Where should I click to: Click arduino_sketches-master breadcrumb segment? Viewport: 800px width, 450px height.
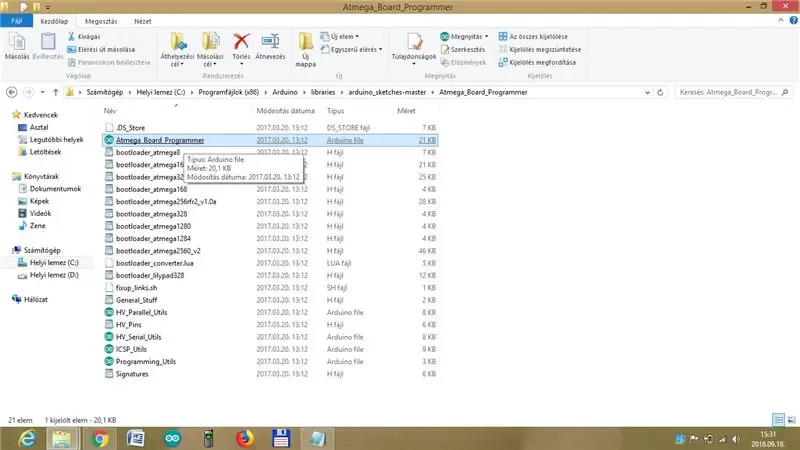point(387,92)
